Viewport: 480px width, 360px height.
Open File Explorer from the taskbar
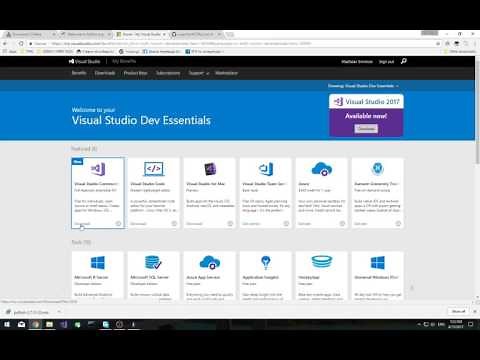[49, 324]
